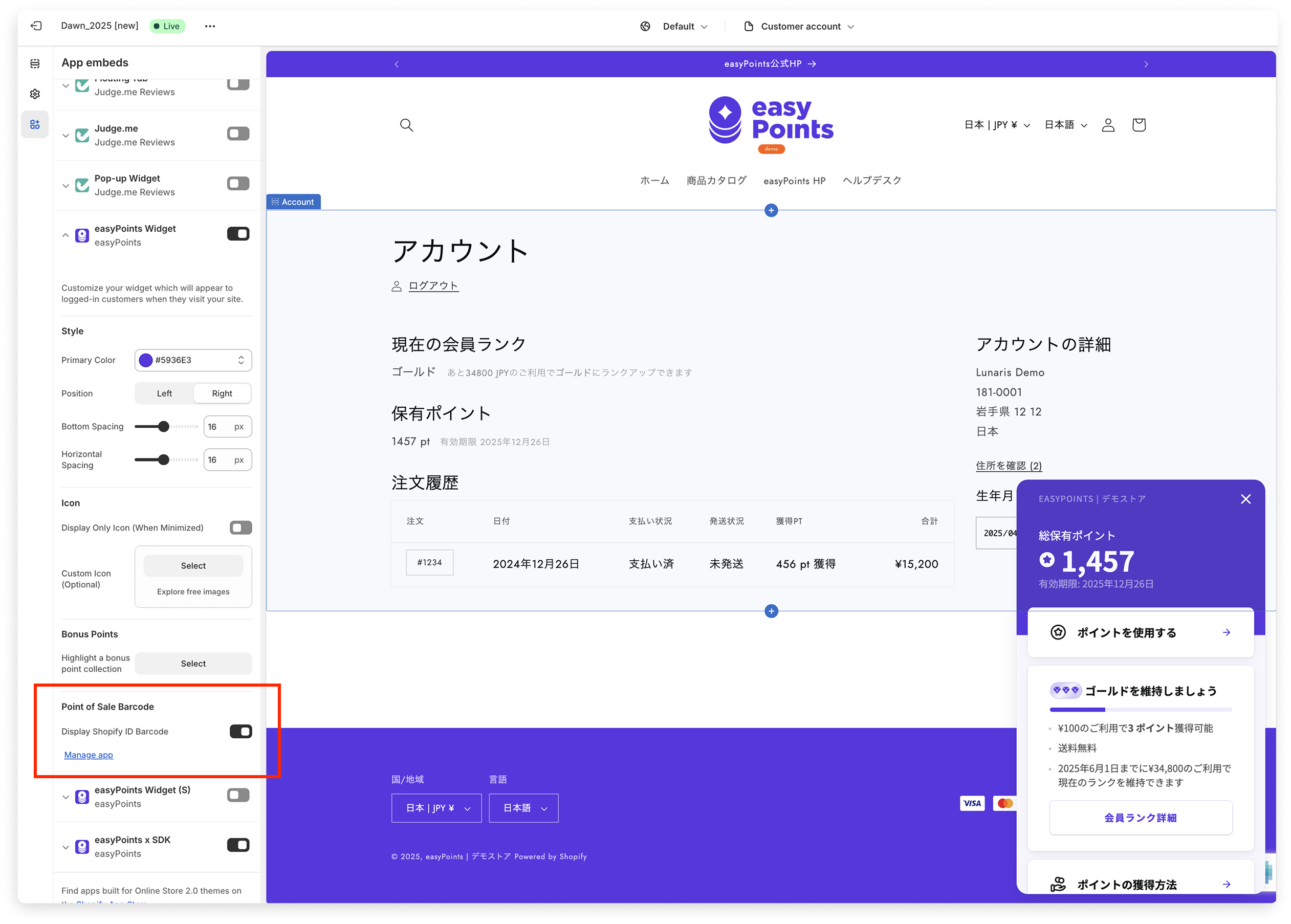Open the Theme settings gear icon
This screenshot has width=1291, height=924.
(35, 94)
